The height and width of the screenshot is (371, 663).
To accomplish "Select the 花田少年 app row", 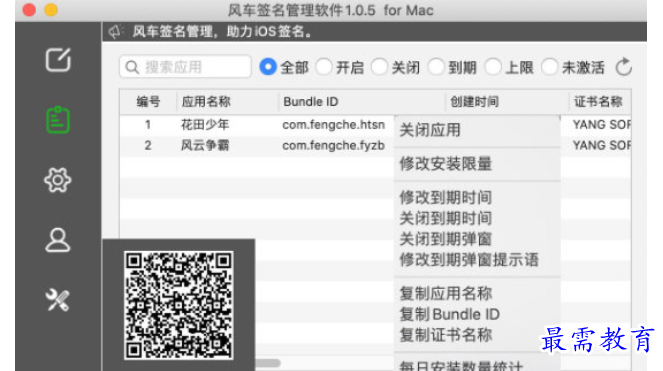I will click(205, 125).
